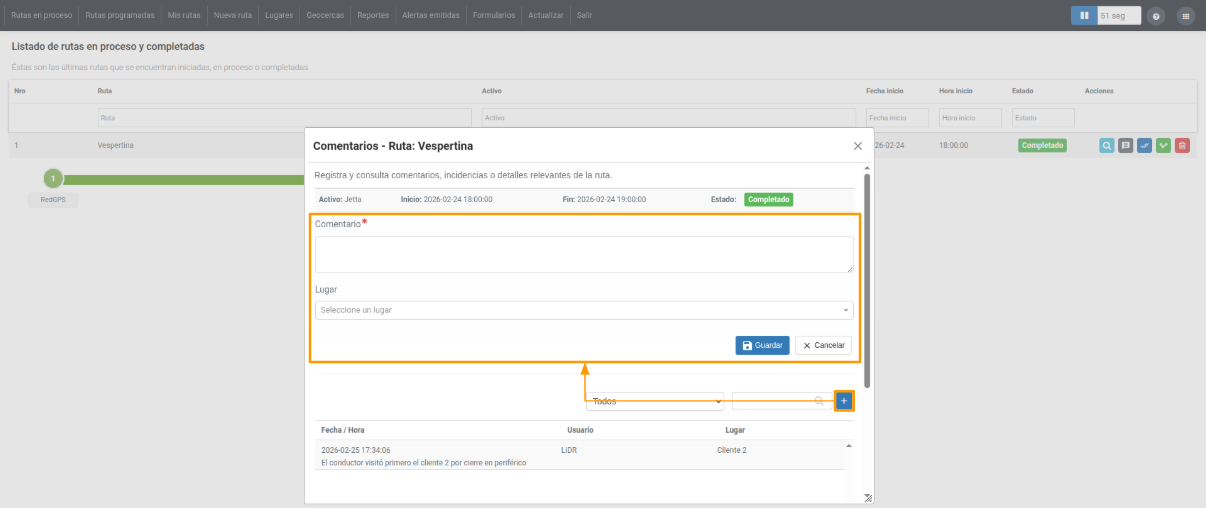Open the Rutas en proceso menu

coord(42,15)
